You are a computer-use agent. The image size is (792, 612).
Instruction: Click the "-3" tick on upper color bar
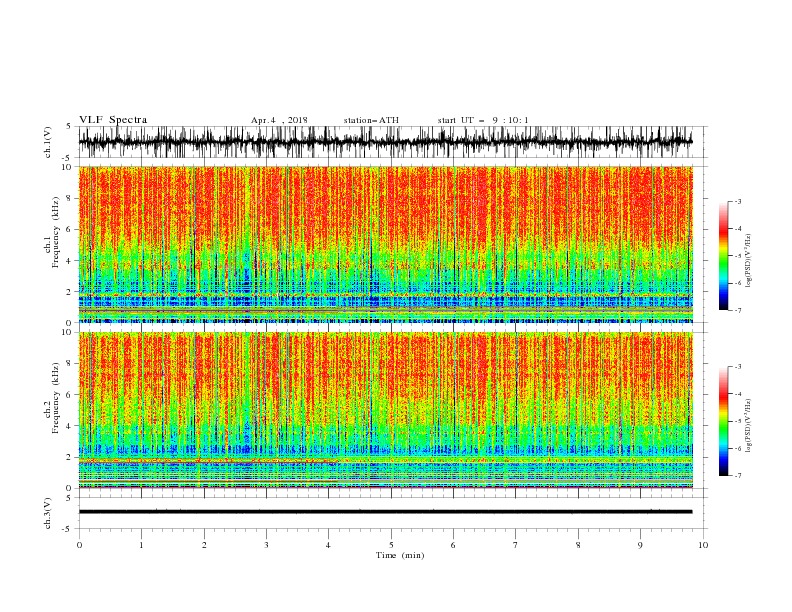737,201
